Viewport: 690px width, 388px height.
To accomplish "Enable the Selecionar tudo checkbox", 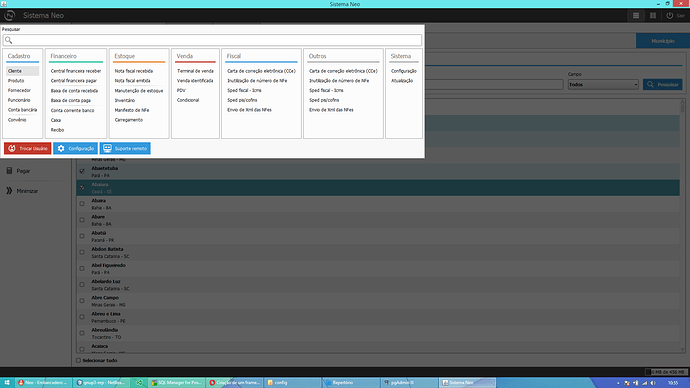I will (78, 360).
